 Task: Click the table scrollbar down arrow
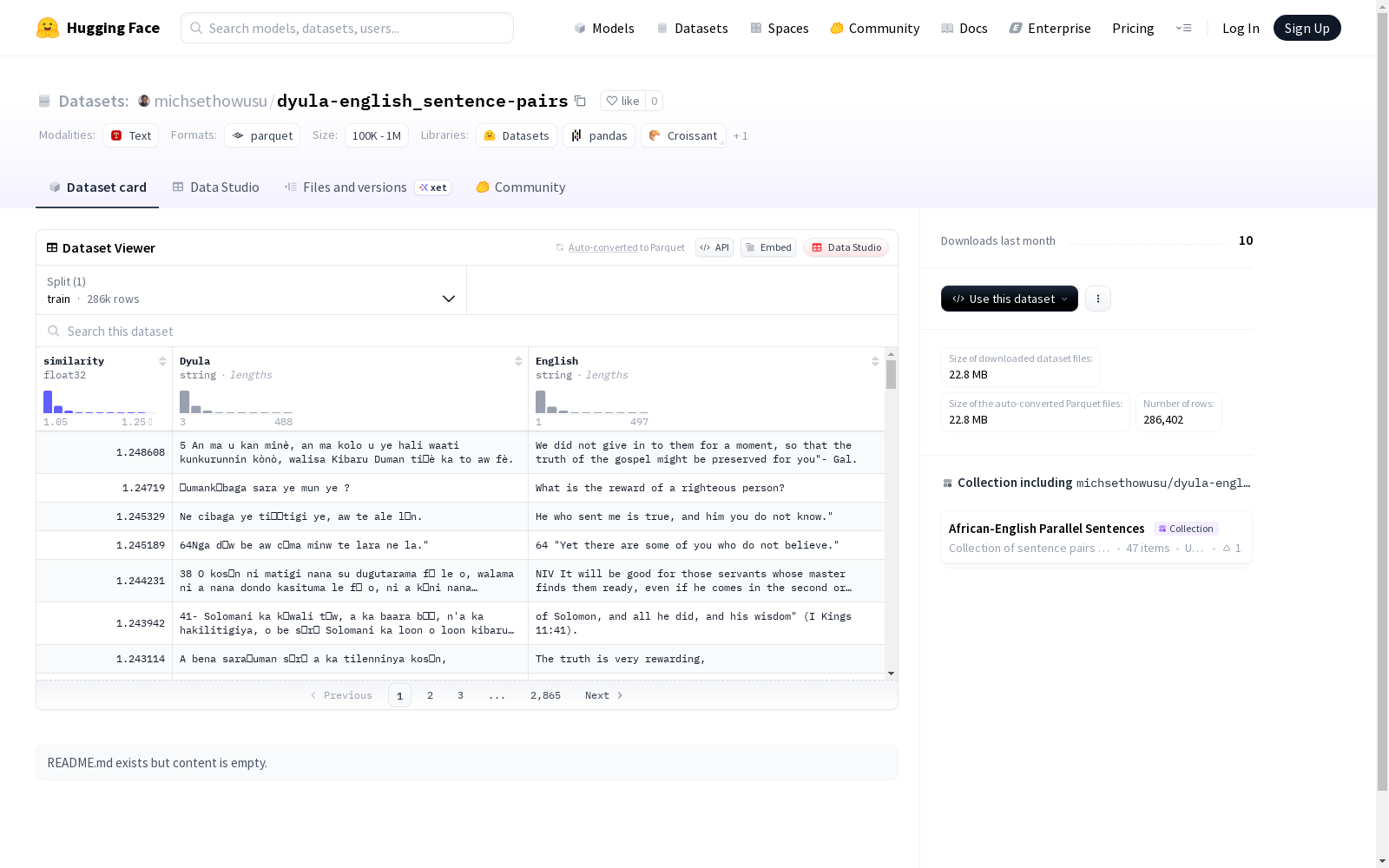(x=891, y=674)
